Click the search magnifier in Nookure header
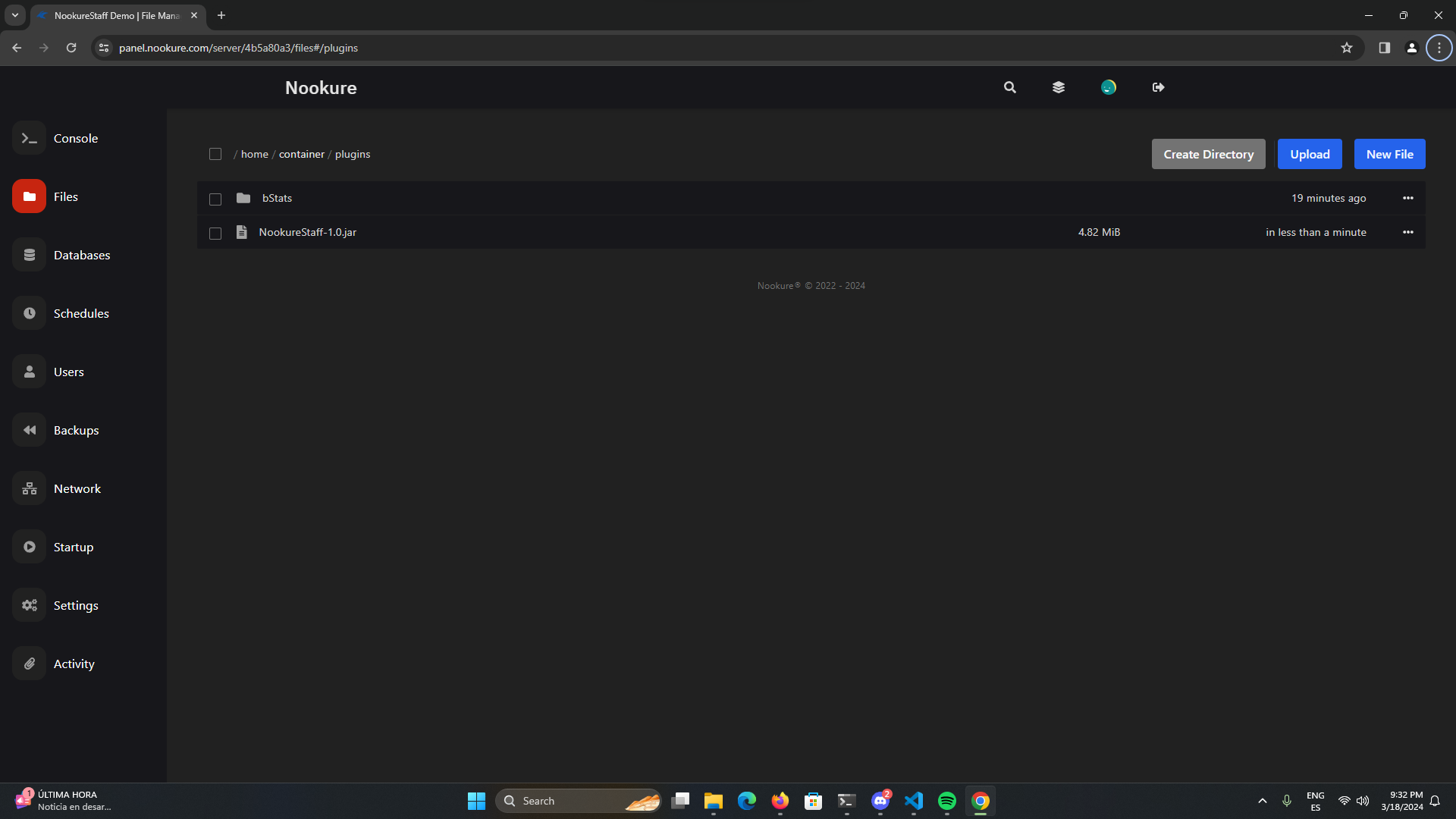 click(1009, 87)
